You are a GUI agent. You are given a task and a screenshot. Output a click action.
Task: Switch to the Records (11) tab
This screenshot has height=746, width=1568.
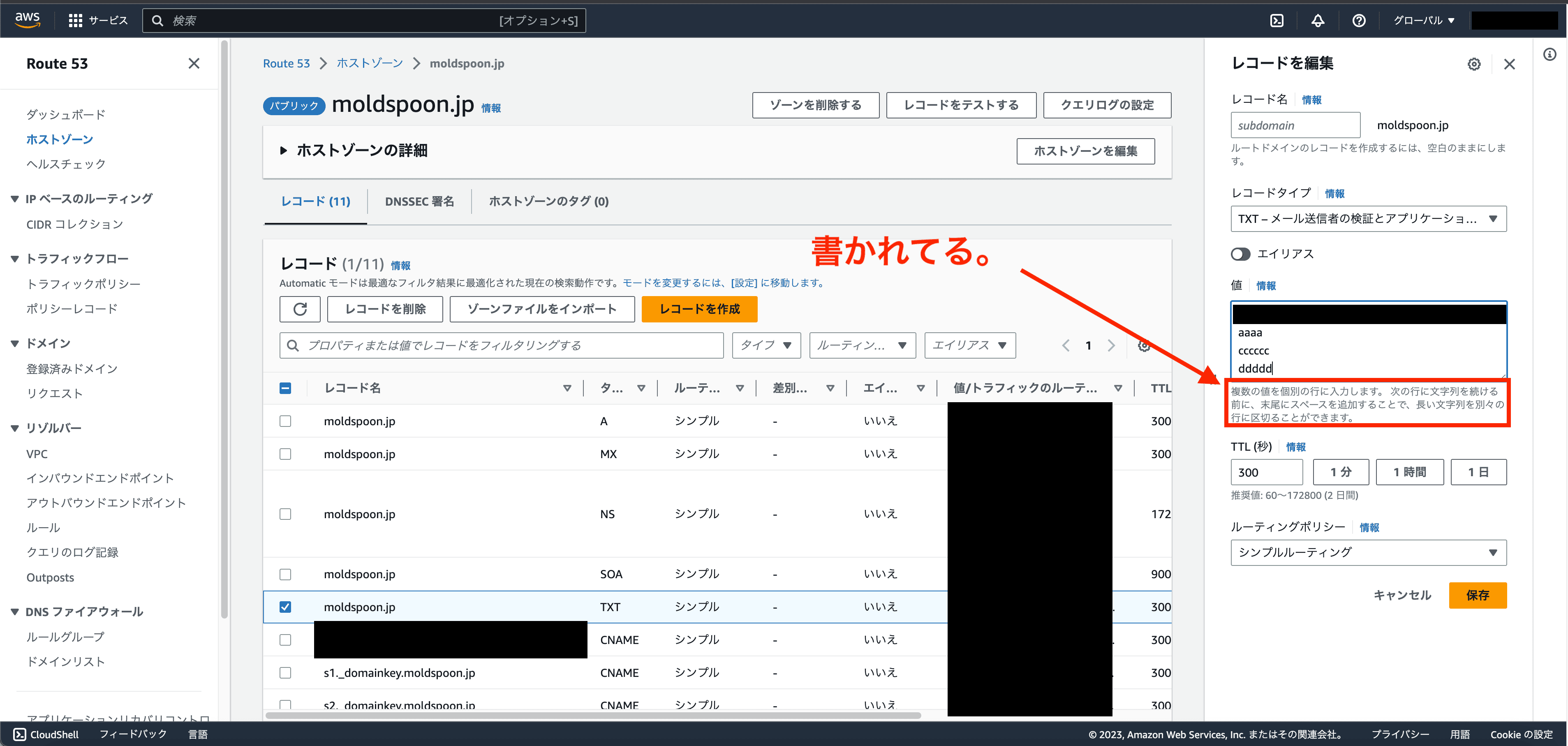point(315,202)
